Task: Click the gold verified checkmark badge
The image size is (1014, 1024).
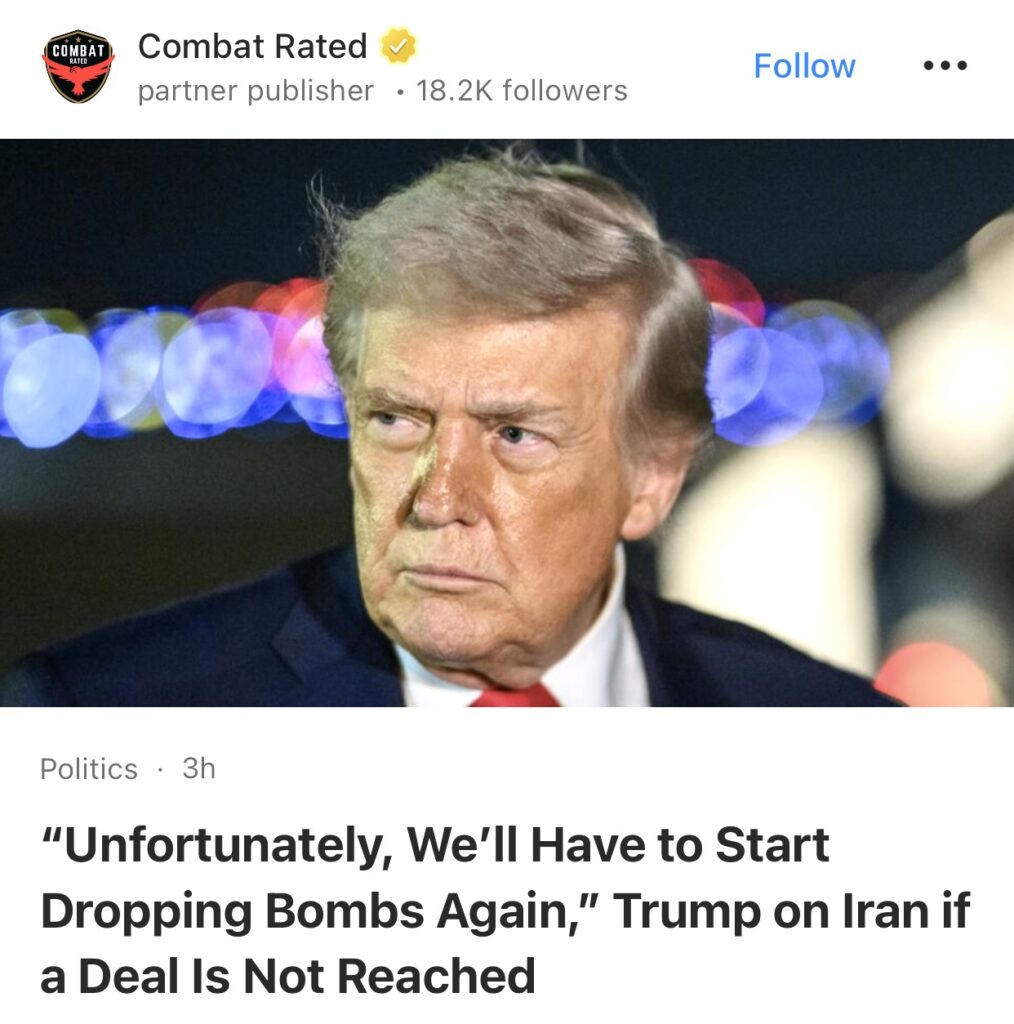Action: 398,46
